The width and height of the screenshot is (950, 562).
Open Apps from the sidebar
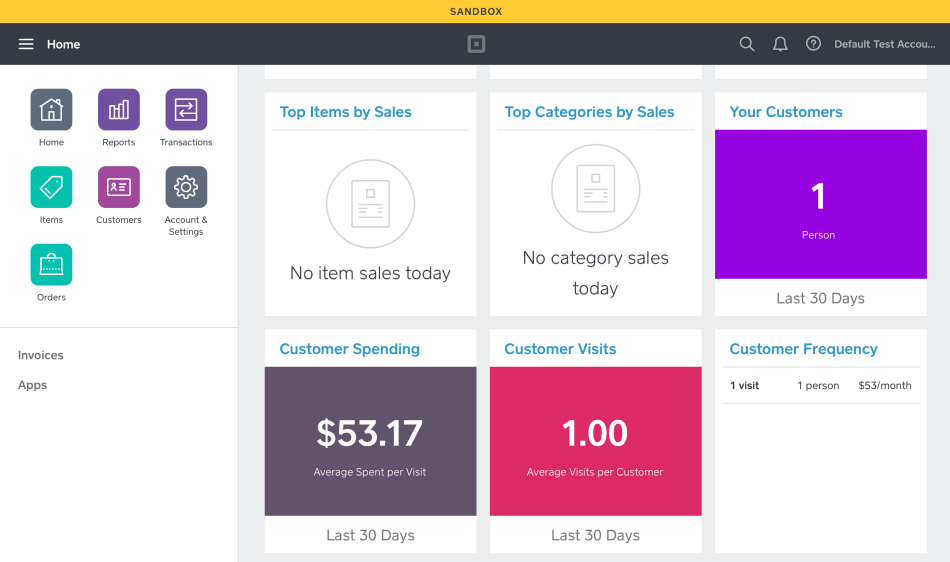pos(33,385)
